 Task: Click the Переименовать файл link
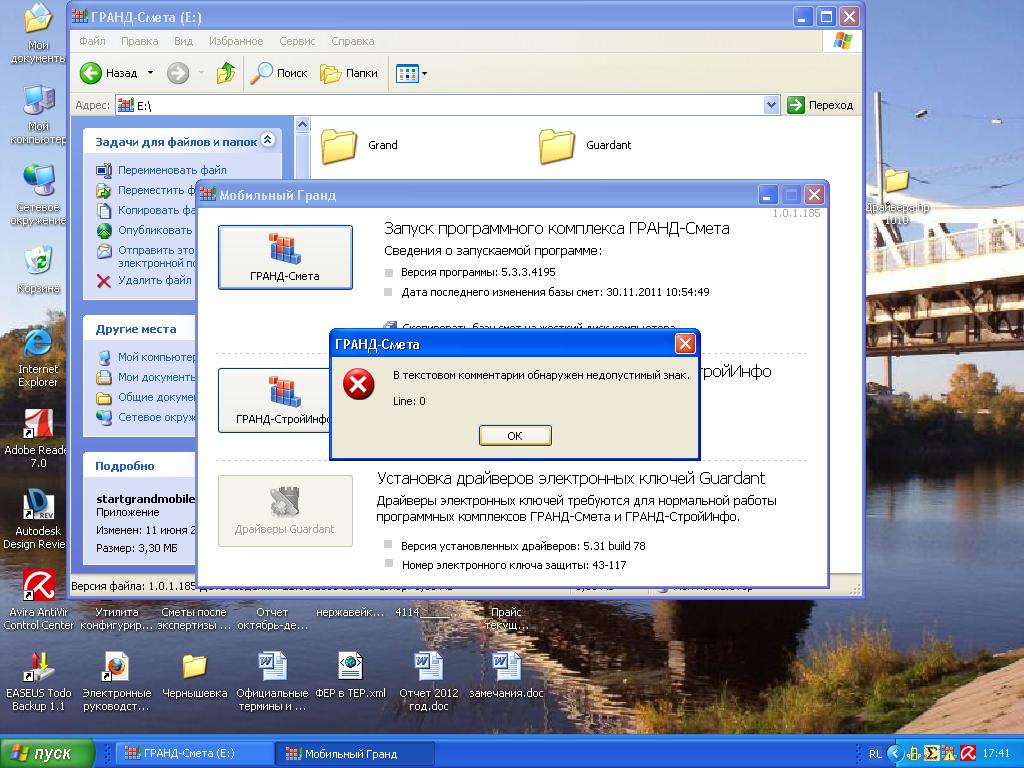pyautogui.click(x=172, y=170)
